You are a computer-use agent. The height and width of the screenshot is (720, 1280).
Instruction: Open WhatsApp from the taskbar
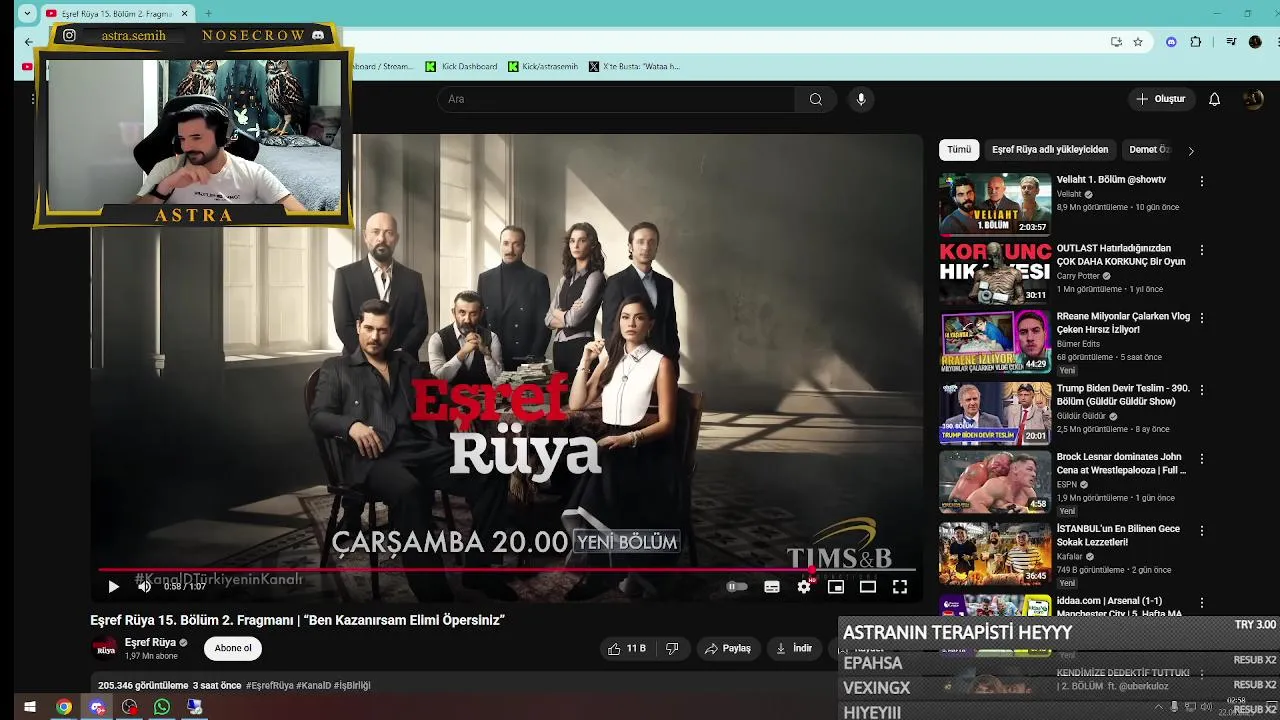162,707
